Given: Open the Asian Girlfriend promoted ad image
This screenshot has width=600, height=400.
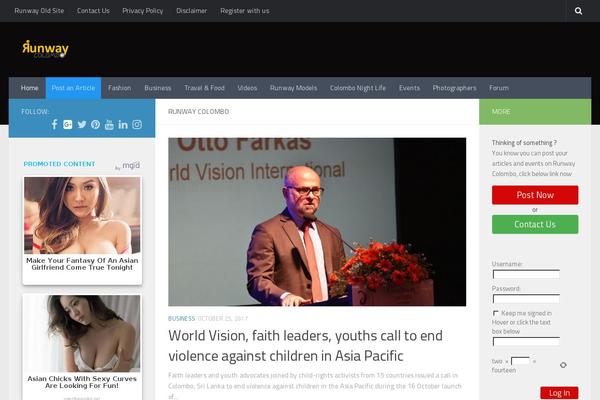Looking at the screenshot, I should 82,215.
